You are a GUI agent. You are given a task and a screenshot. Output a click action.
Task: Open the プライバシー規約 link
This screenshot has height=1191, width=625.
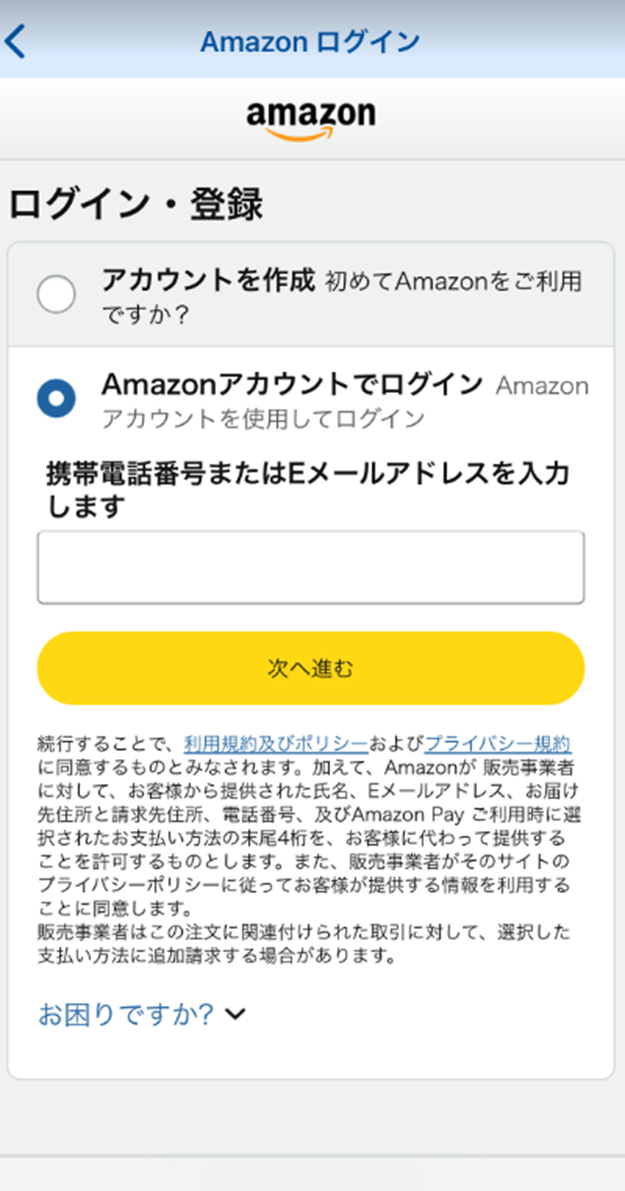(x=498, y=743)
